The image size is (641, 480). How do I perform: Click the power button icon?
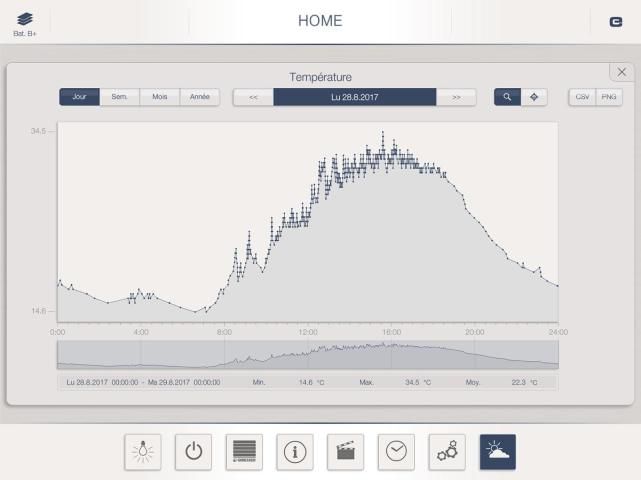click(x=193, y=452)
